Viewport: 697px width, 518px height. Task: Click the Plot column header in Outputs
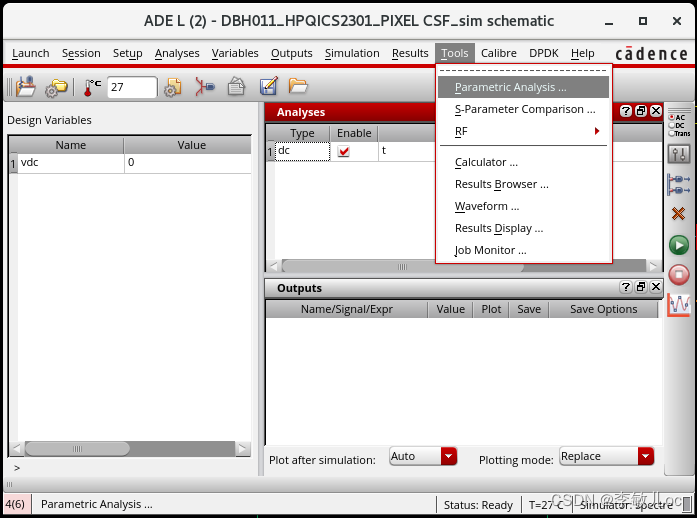tap(491, 309)
